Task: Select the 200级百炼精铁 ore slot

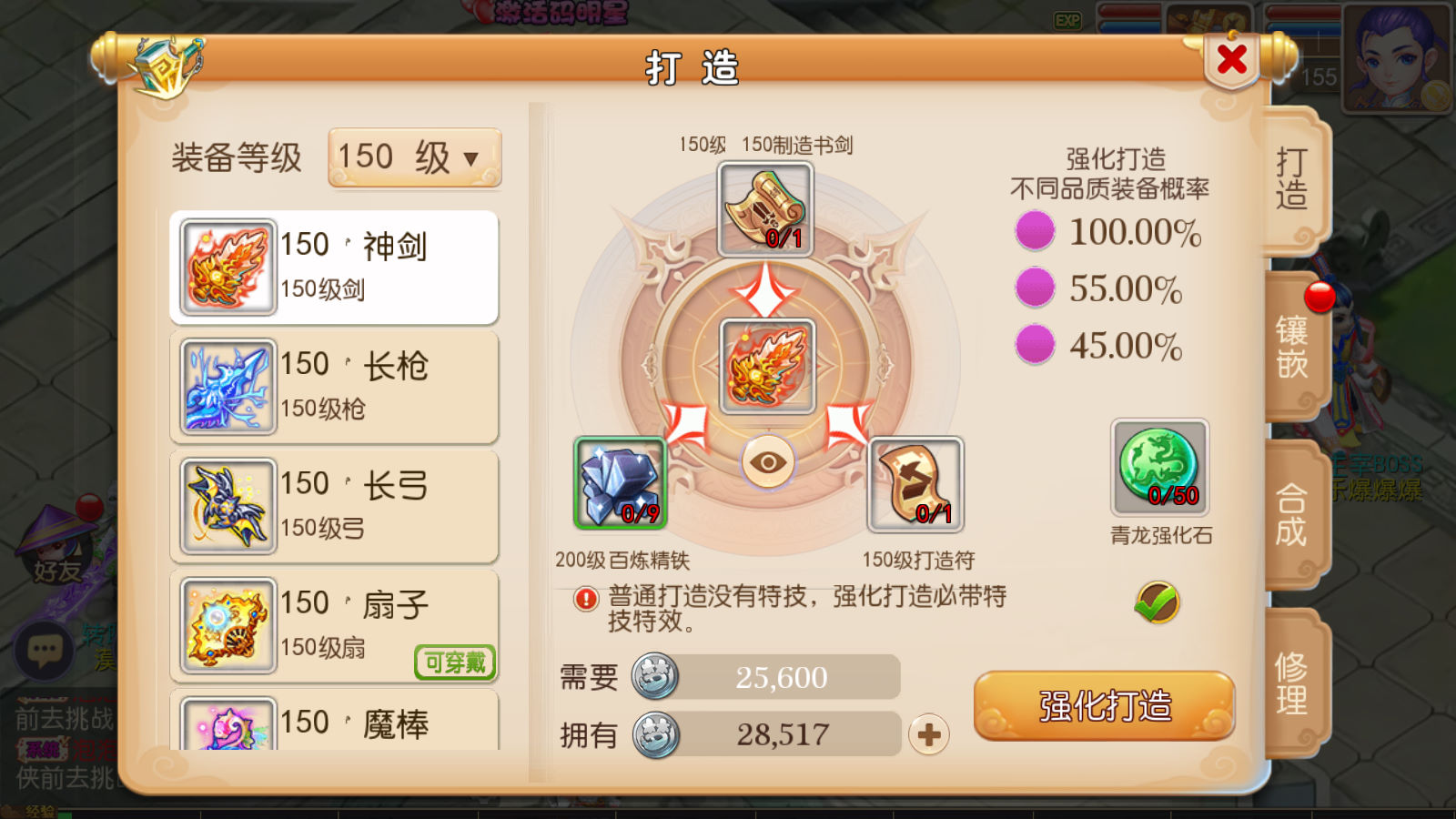Action: coord(620,483)
